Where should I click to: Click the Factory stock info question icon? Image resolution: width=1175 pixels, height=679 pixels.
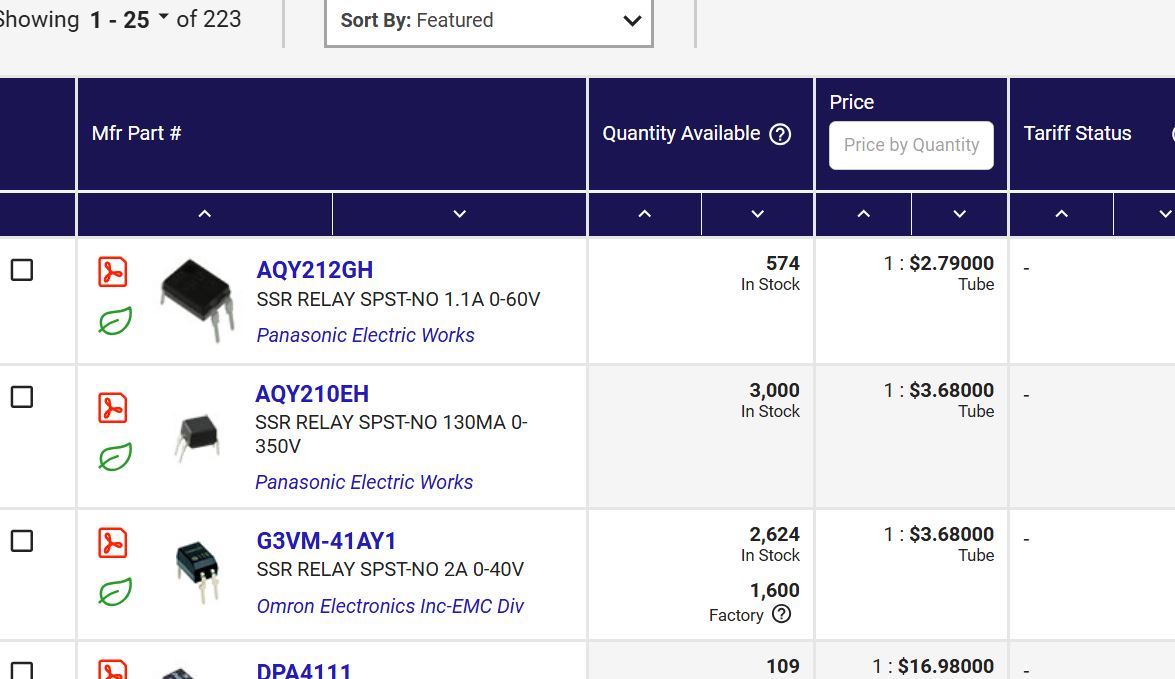pyautogui.click(x=781, y=614)
